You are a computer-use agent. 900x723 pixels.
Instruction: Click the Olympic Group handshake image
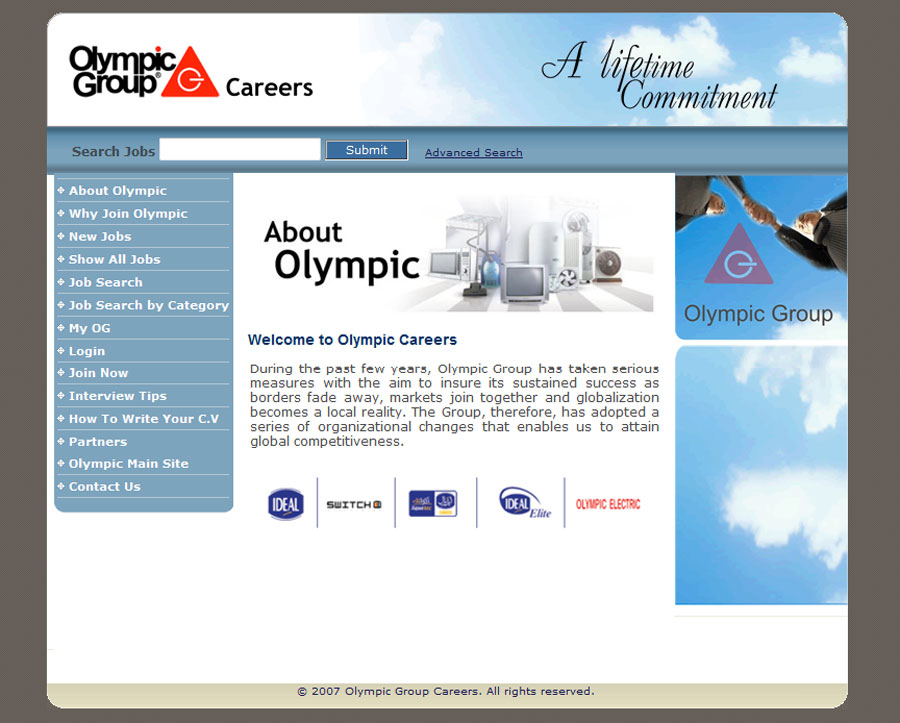coord(761,257)
